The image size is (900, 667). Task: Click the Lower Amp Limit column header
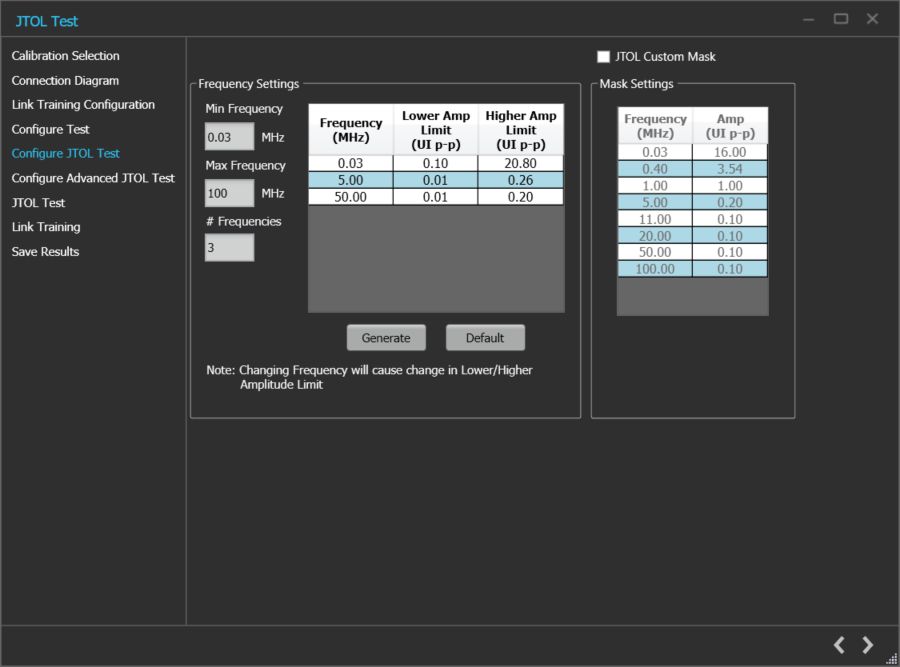(436, 130)
